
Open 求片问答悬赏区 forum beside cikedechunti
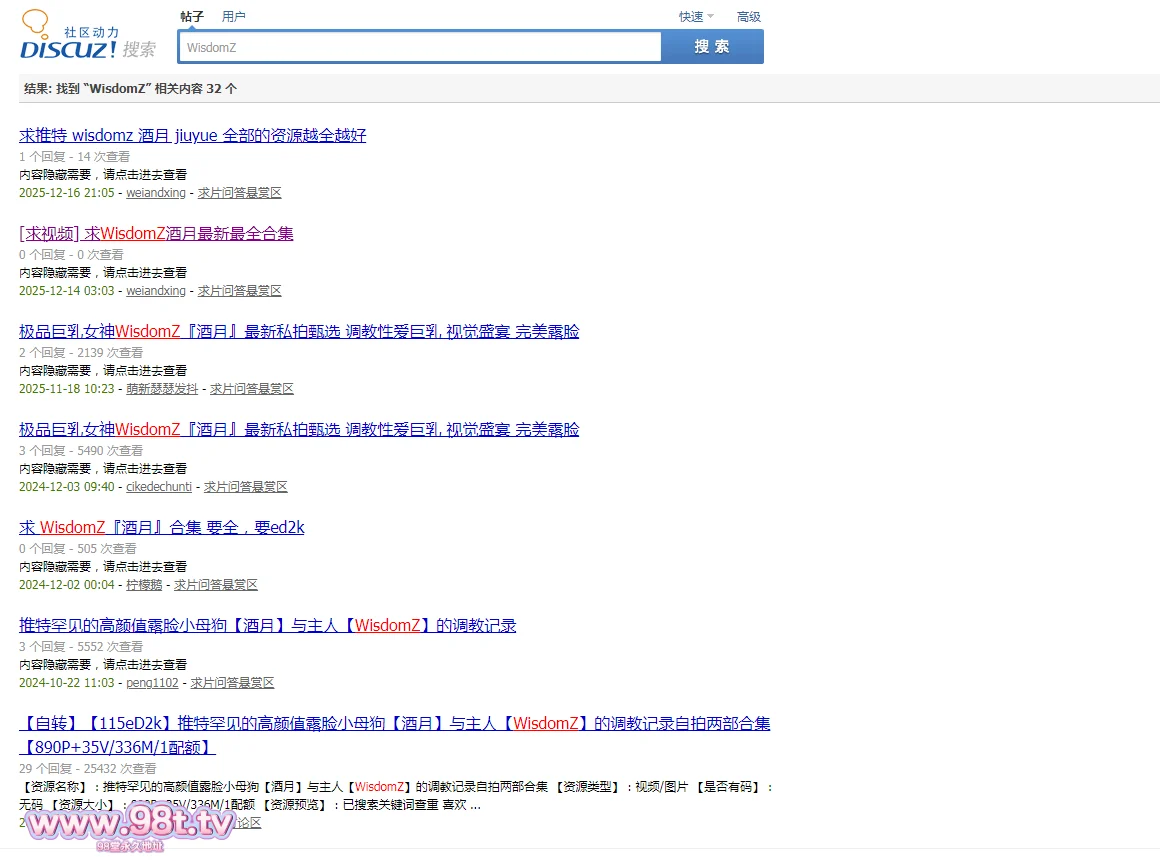tap(246, 487)
